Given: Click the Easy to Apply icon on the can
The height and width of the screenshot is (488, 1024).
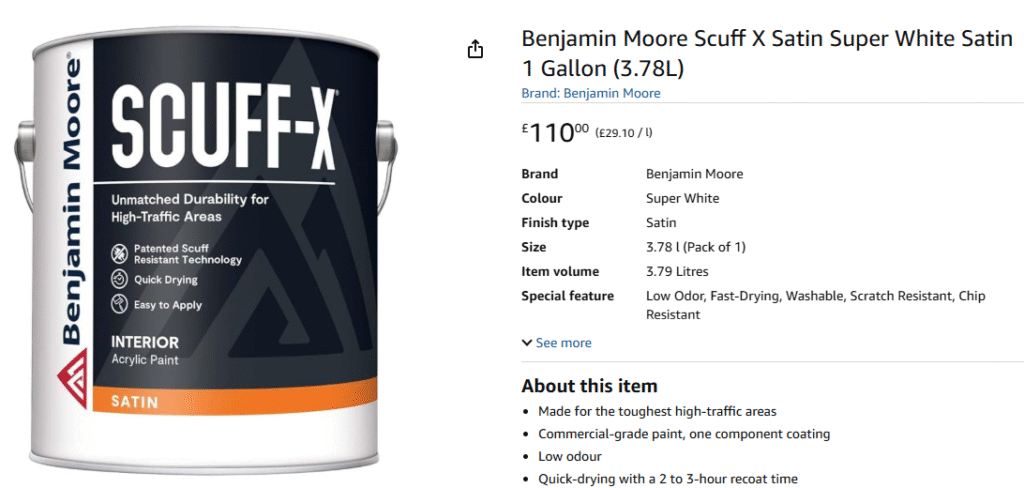Looking at the screenshot, I should 119,304.
